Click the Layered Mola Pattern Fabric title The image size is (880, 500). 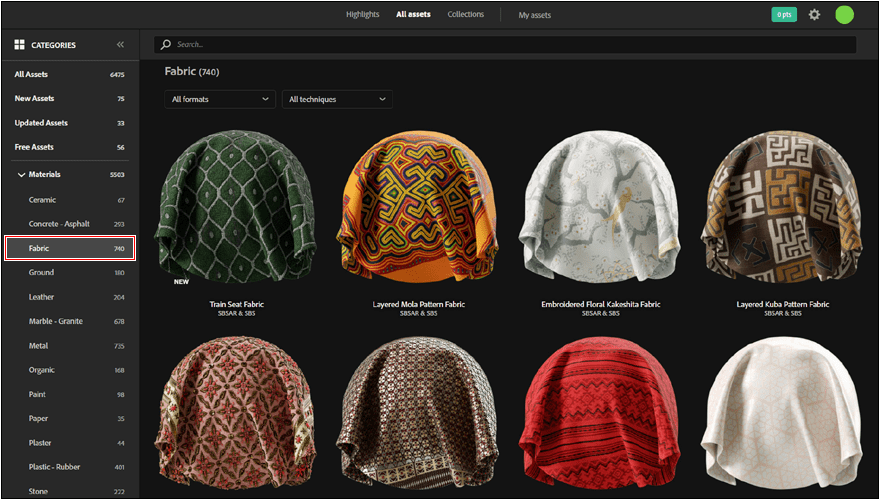(x=419, y=304)
